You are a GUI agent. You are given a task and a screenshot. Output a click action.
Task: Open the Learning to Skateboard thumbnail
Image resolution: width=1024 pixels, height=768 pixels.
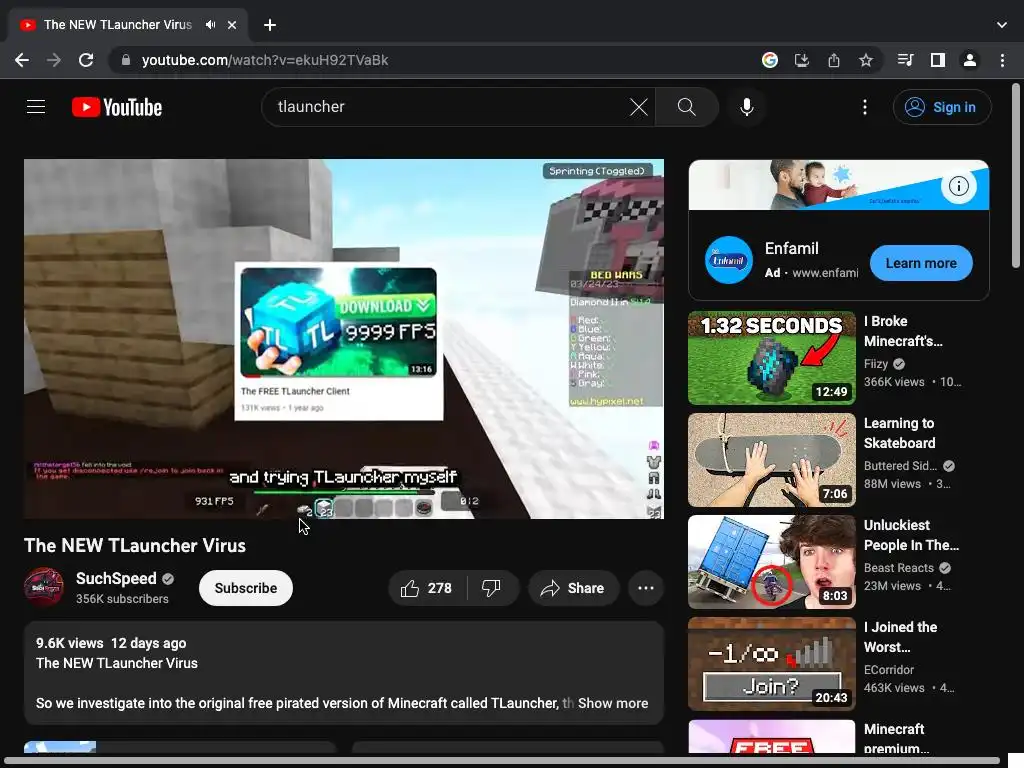pyautogui.click(x=771, y=460)
